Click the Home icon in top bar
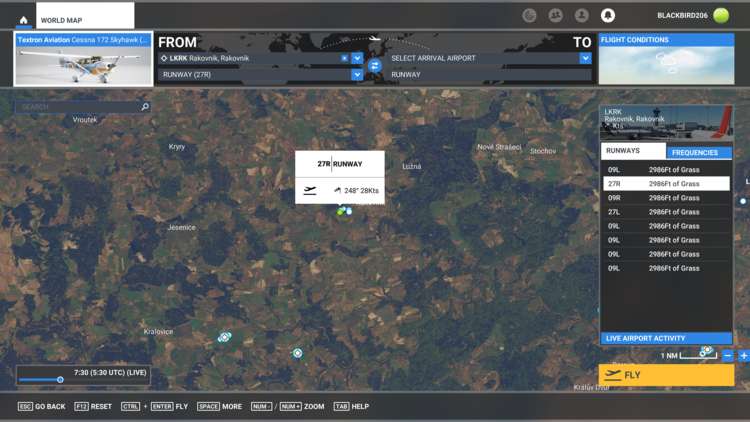Image resolution: width=750 pixels, height=422 pixels. pyautogui.click(x=23, y=19)
